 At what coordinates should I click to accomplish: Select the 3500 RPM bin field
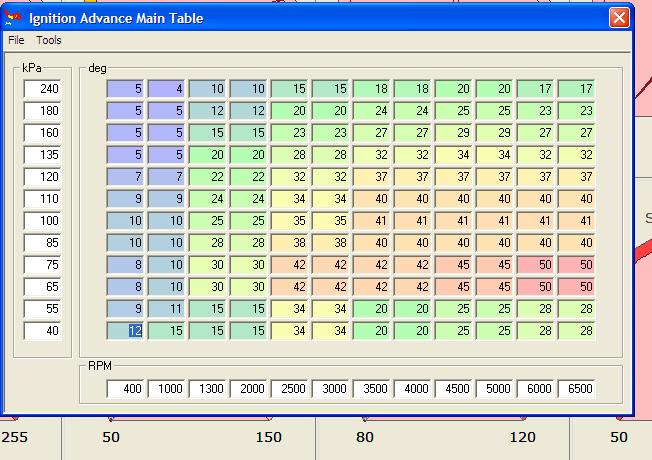(372, 388)
